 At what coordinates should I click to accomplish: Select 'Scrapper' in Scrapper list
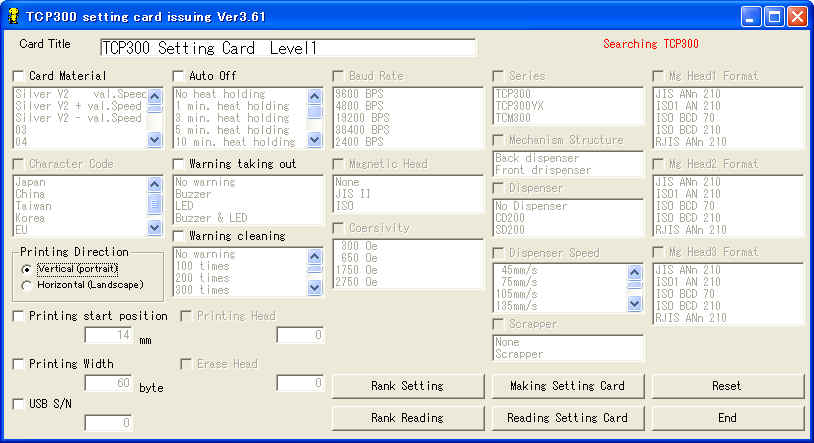tap(519, 354)
